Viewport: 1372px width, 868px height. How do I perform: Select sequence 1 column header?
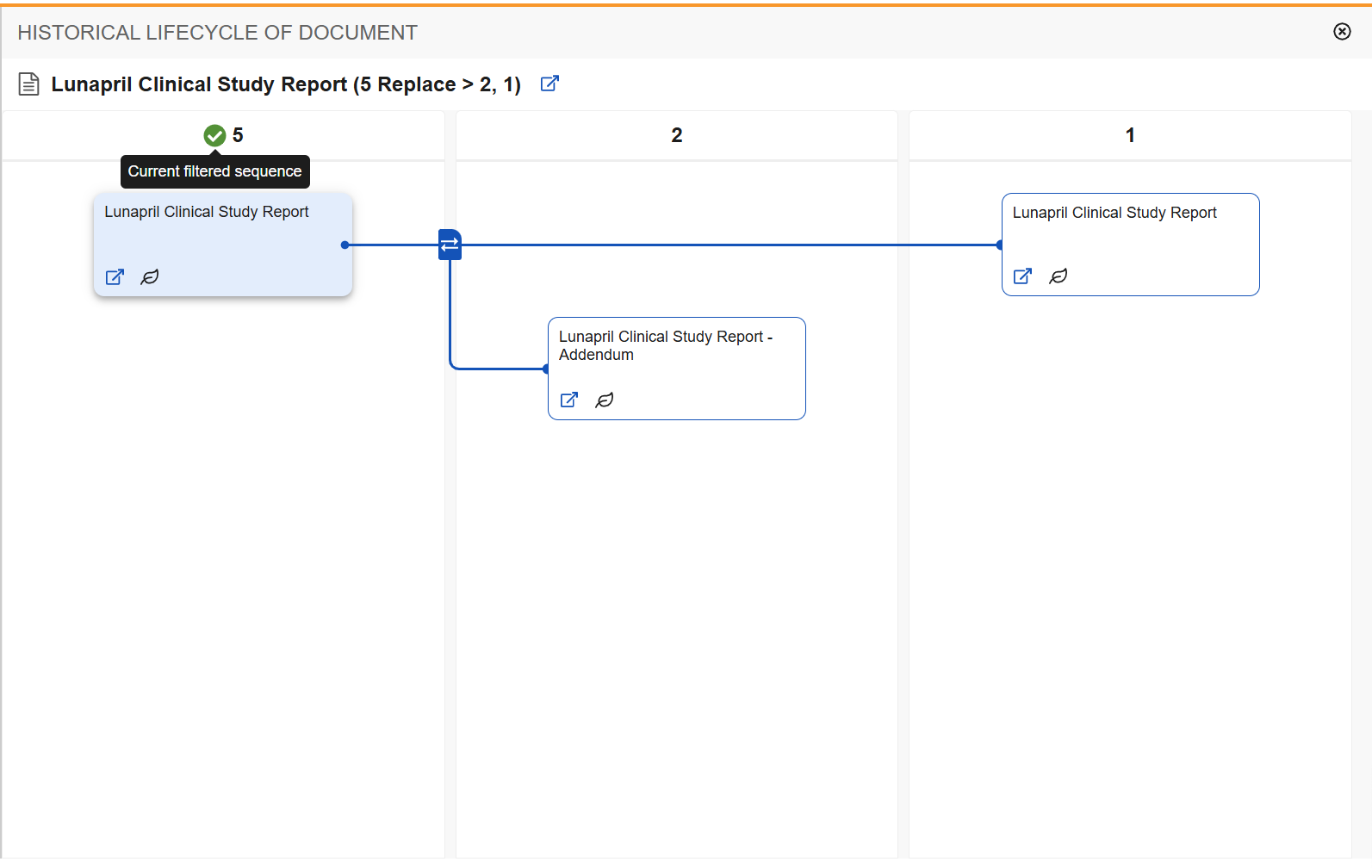[x=1130, y=135]
